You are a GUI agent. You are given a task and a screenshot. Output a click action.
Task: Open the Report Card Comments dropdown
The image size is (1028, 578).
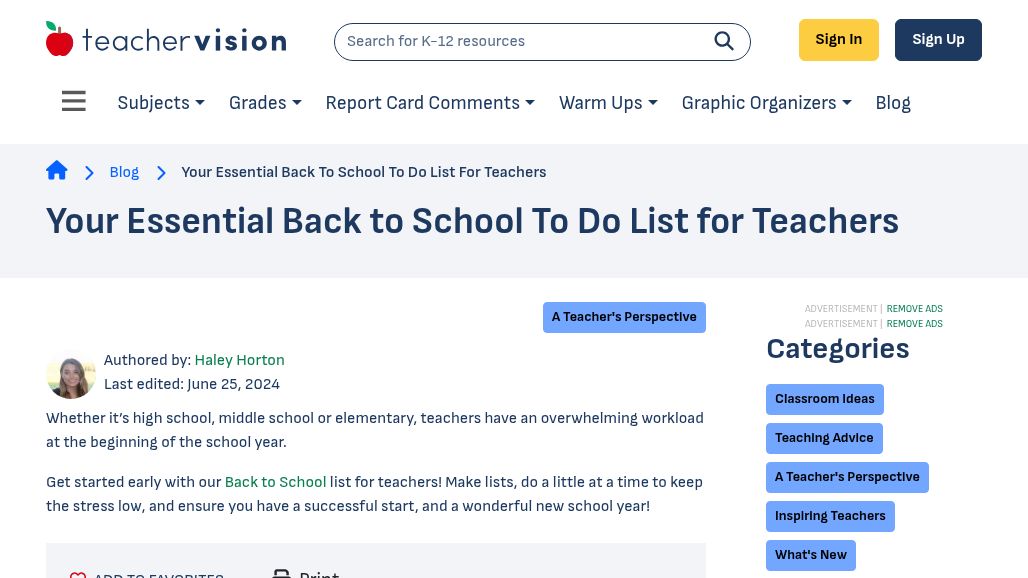point(430,103)
